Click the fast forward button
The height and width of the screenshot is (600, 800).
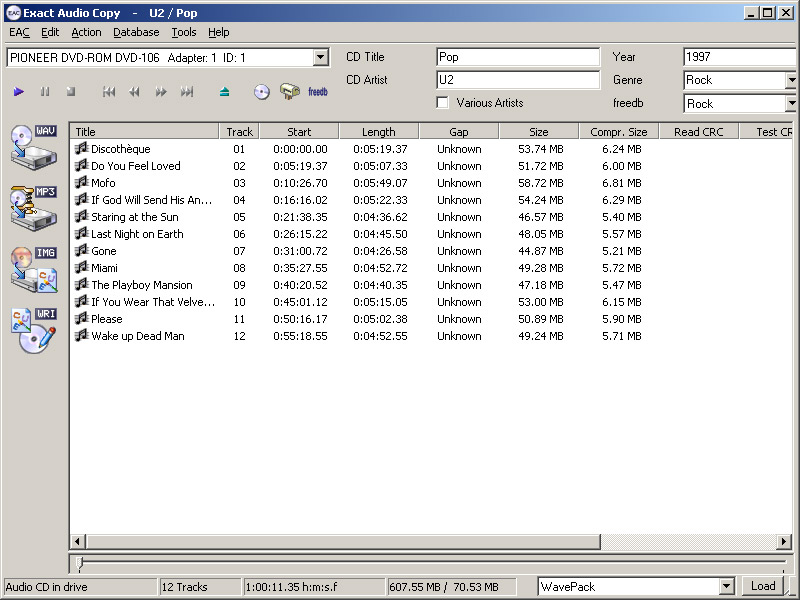[161, 92]
